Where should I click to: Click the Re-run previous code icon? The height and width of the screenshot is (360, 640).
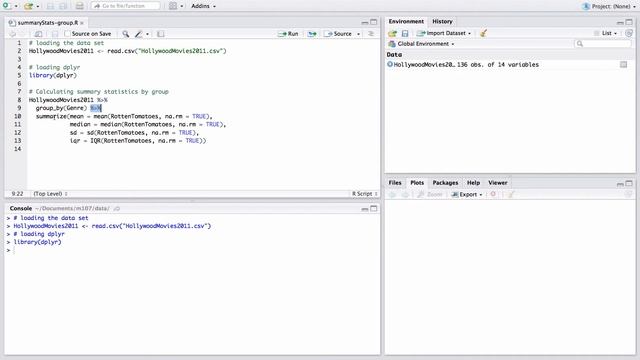(312, 34)
